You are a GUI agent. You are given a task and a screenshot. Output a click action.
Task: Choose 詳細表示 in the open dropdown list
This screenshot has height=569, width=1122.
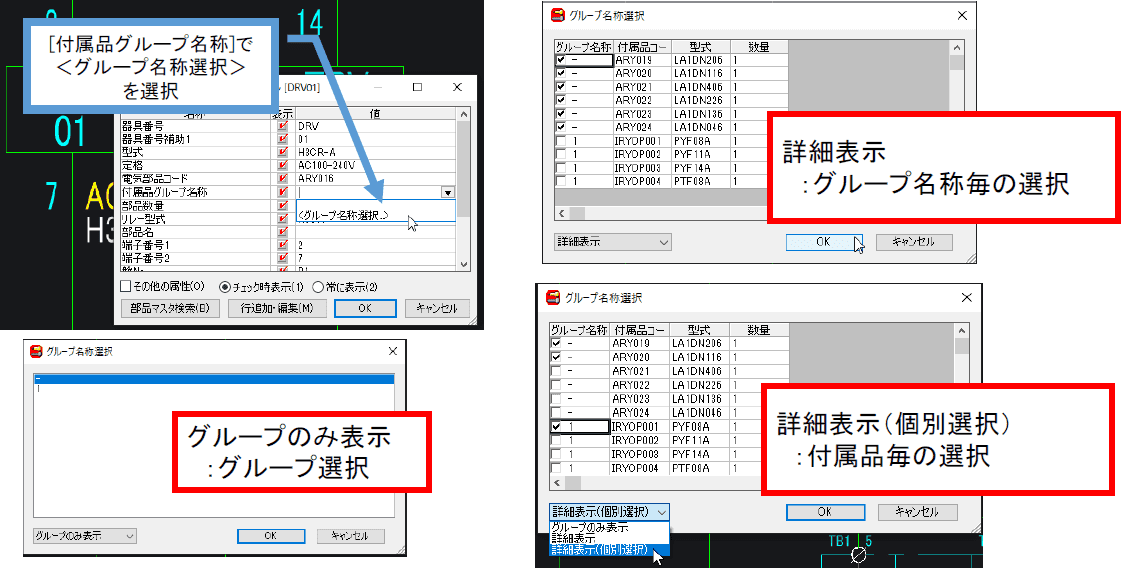(610, 538)
